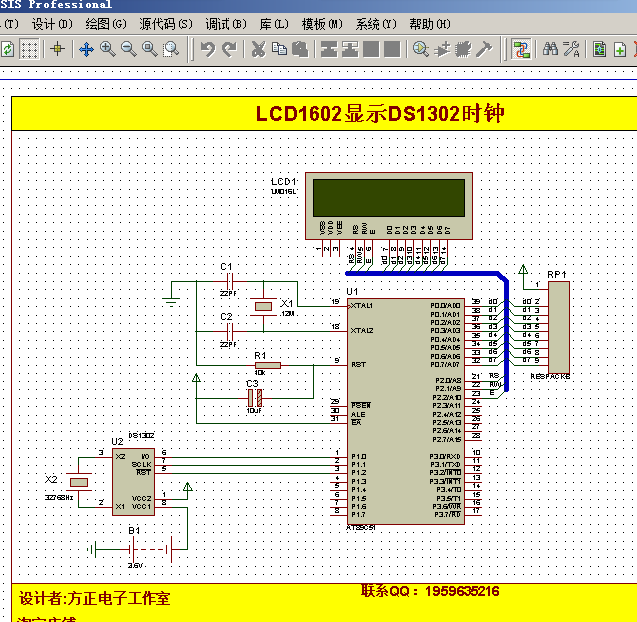Toggle the grid dots display
The width and height of the screenshot is (637, 622).
[29, 50]
